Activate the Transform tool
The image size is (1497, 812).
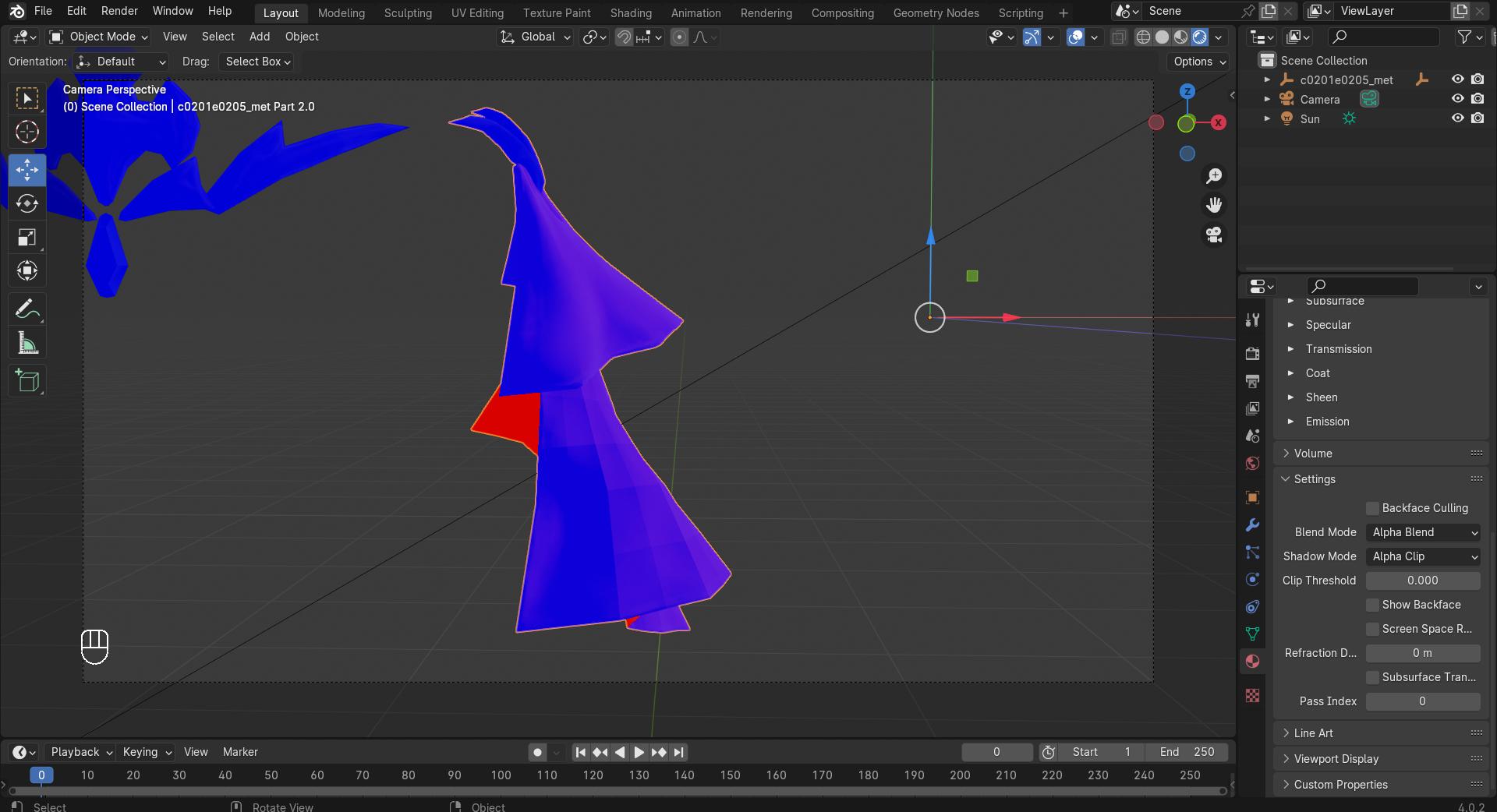(27, 271)
